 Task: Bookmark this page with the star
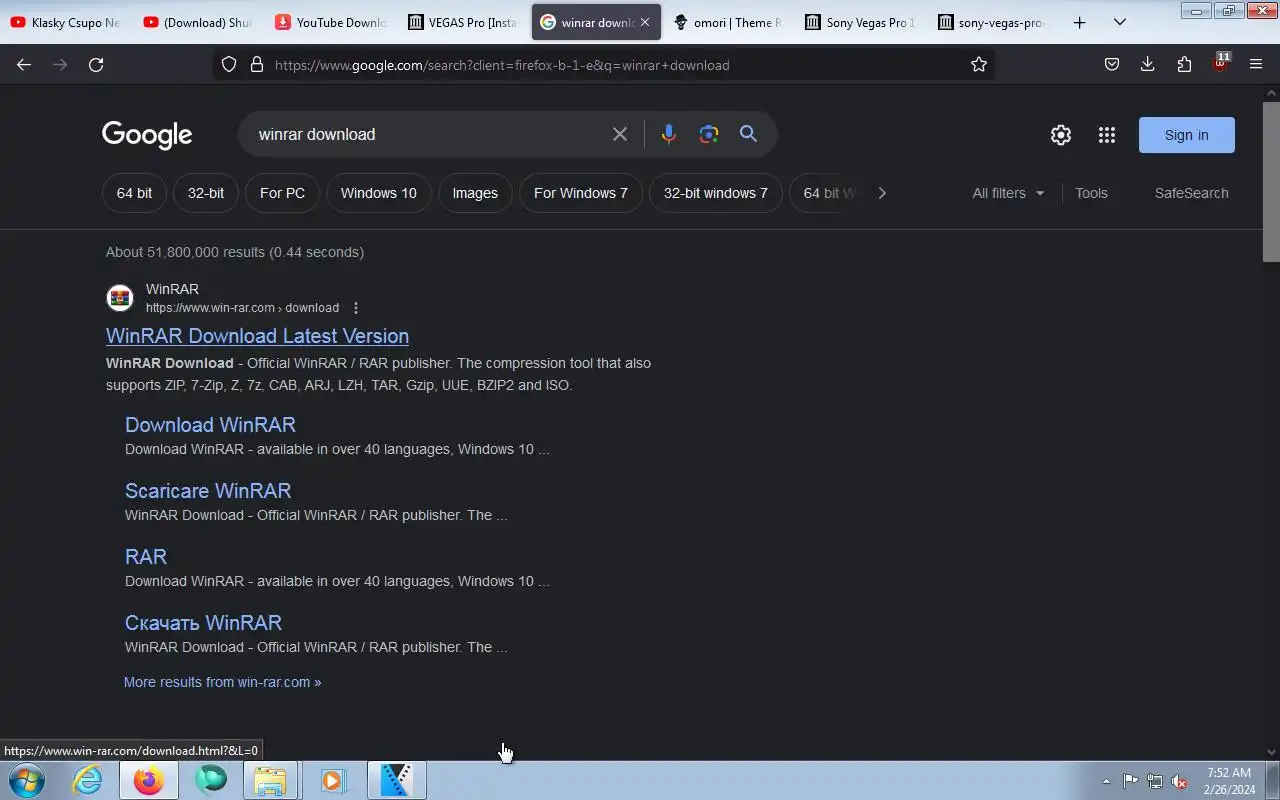979,64
